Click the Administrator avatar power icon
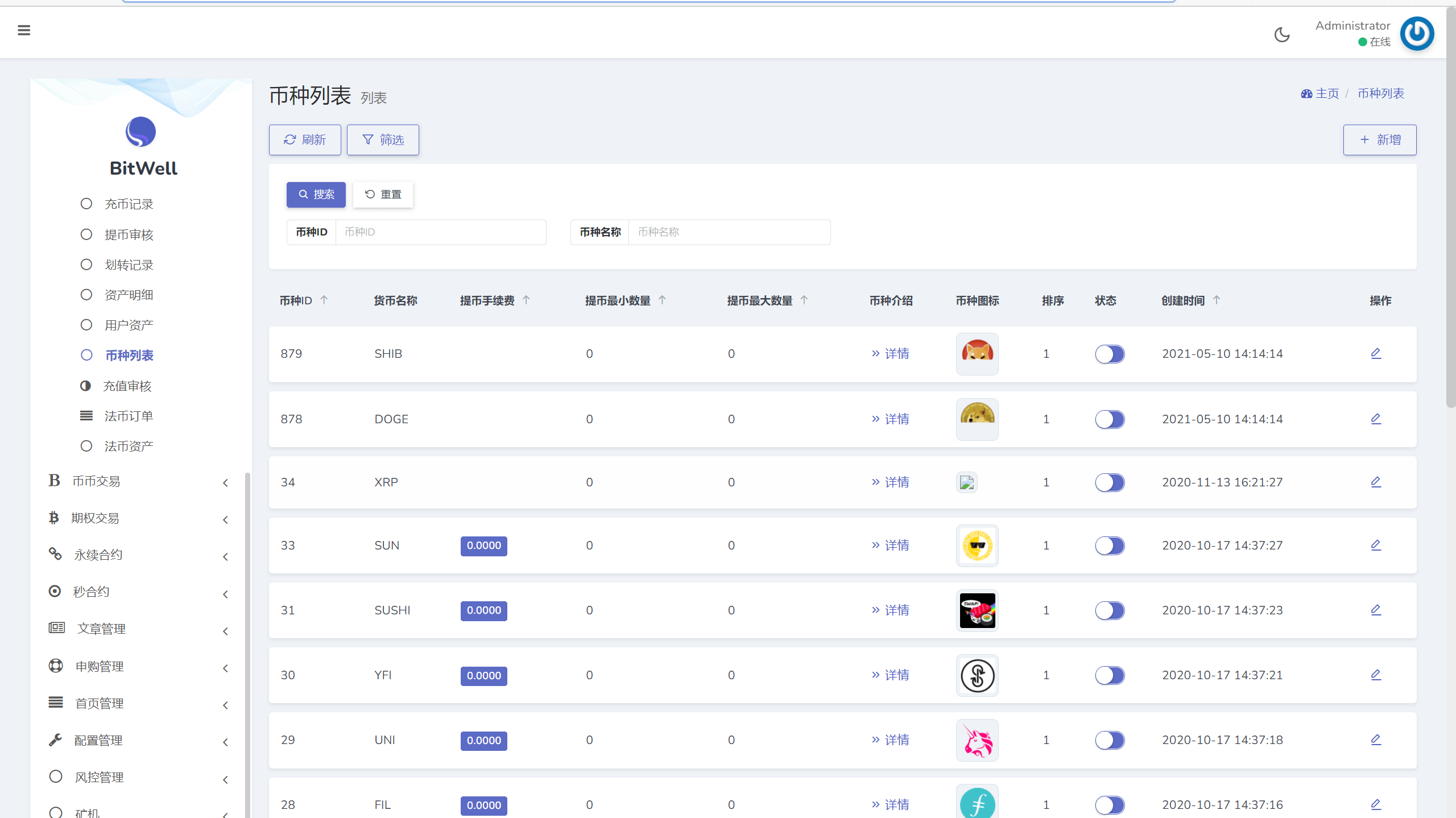 click(1417, 34)
